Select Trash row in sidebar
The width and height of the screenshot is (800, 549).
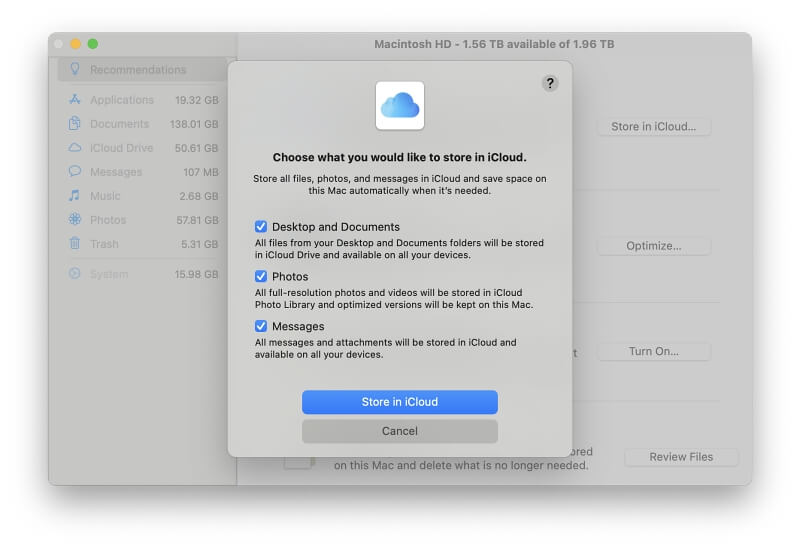click(142, 243)
